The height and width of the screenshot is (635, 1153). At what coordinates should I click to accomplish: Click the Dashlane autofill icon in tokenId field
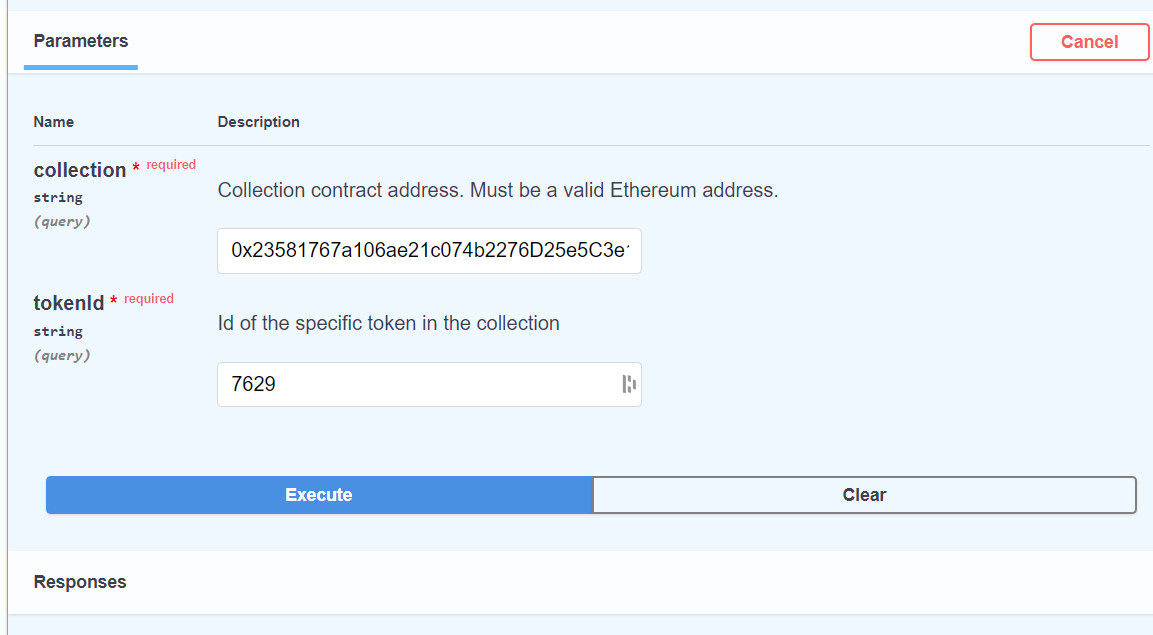pyautogui.click(x=628, y=384)
